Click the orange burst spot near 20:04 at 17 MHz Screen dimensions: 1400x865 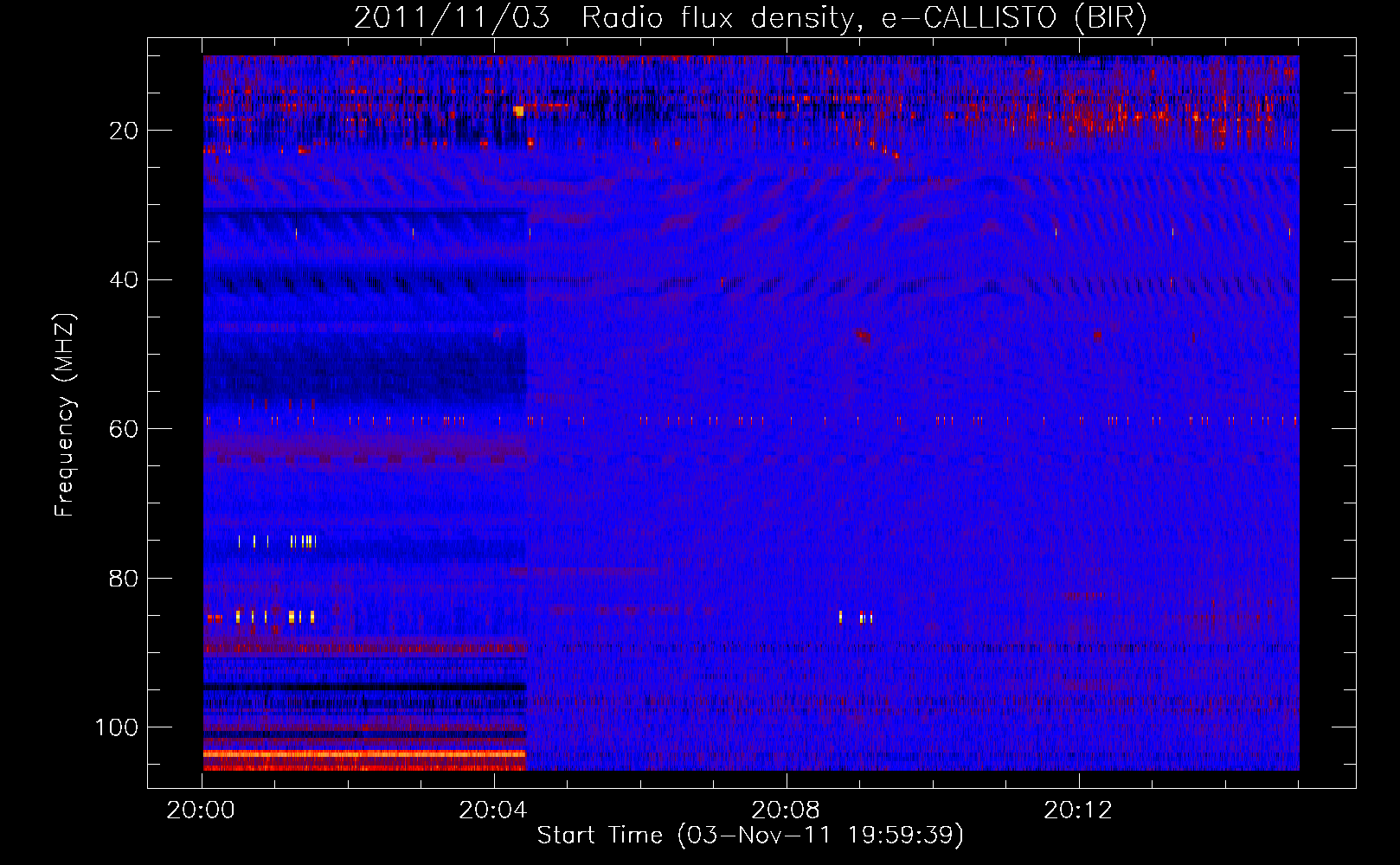coord(519,111)
